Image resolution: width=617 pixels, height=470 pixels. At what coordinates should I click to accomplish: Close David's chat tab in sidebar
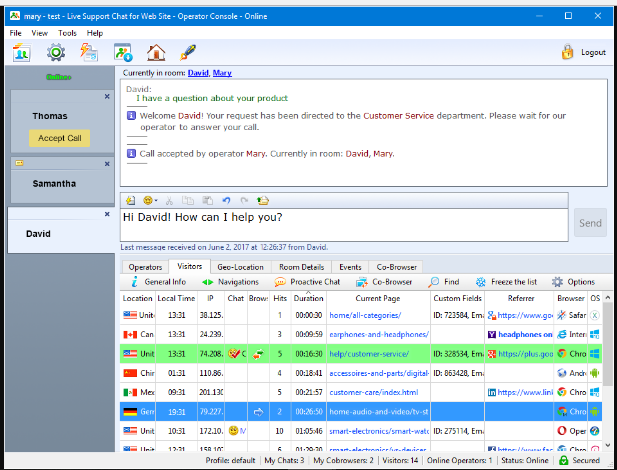click(107, 213)
